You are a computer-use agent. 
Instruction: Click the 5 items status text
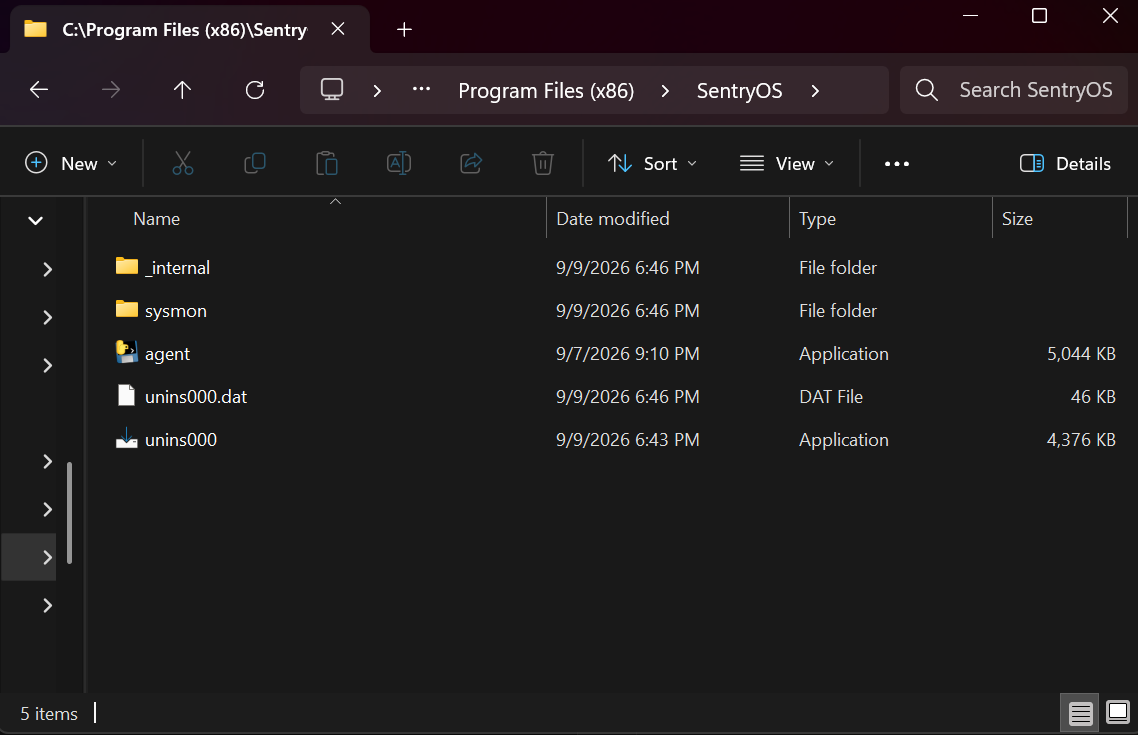pos(49,714)
